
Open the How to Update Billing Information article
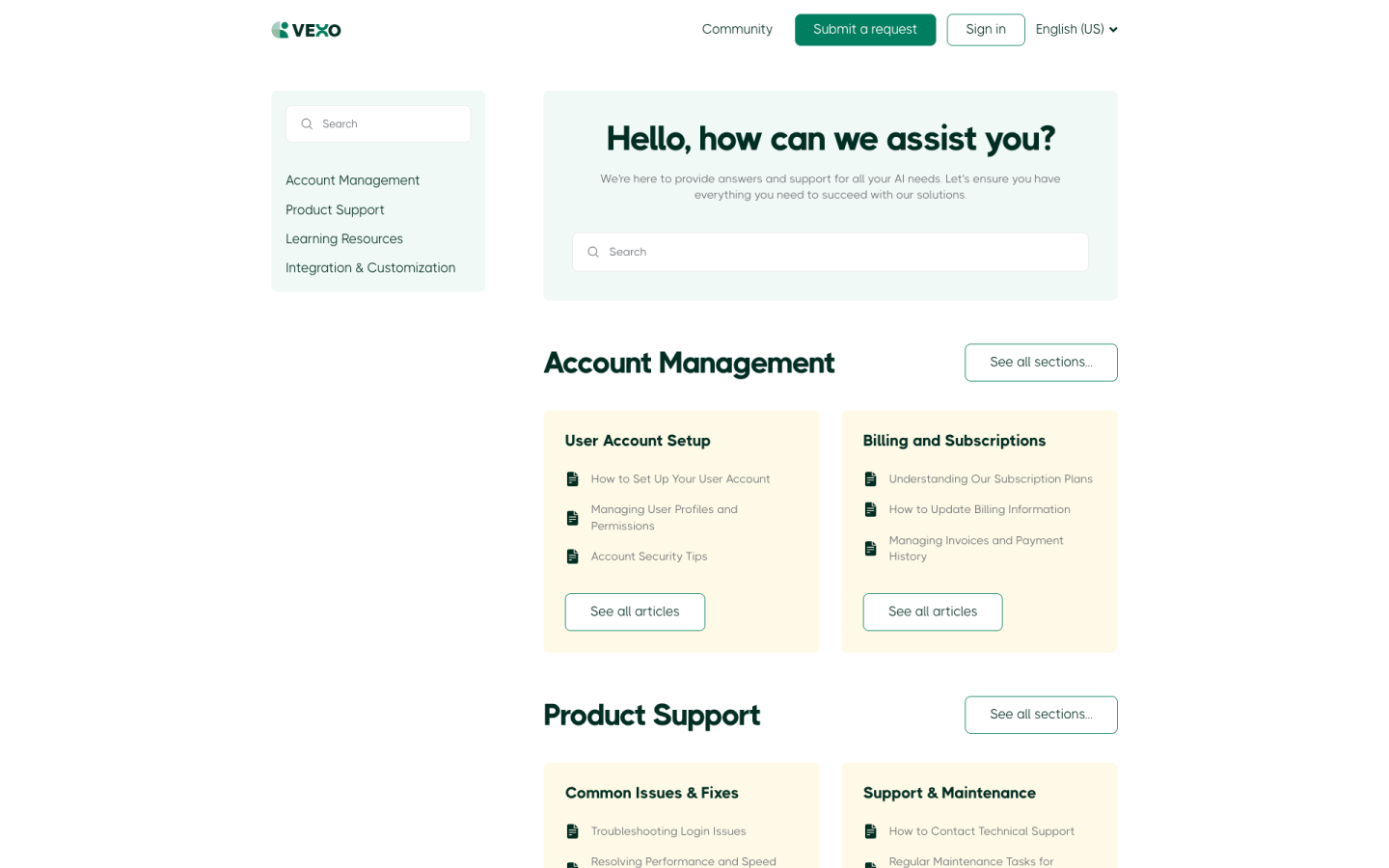pyautogui.click(x=979, y=510)
